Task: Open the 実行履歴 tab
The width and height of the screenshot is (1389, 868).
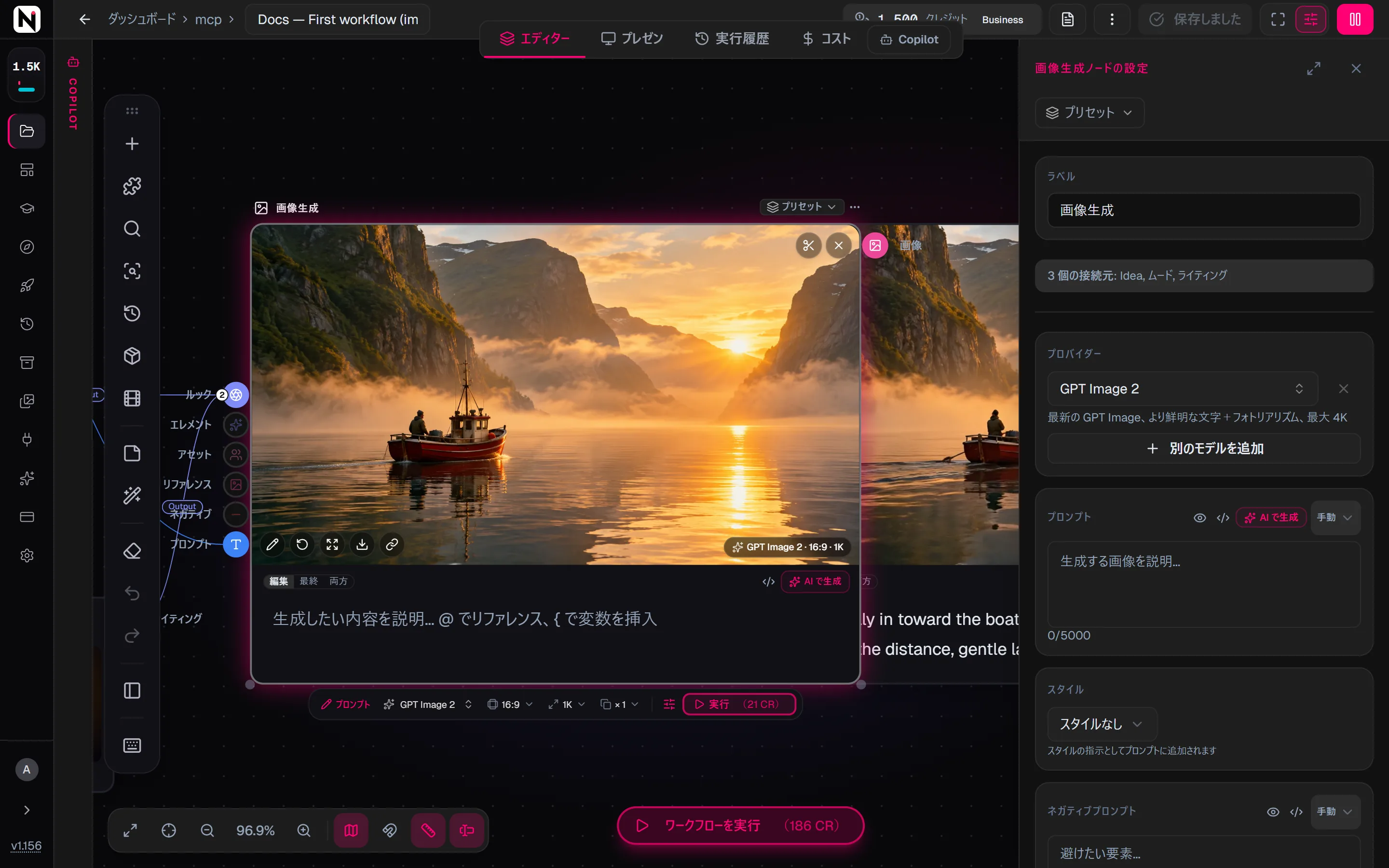Action: (732, 39)
